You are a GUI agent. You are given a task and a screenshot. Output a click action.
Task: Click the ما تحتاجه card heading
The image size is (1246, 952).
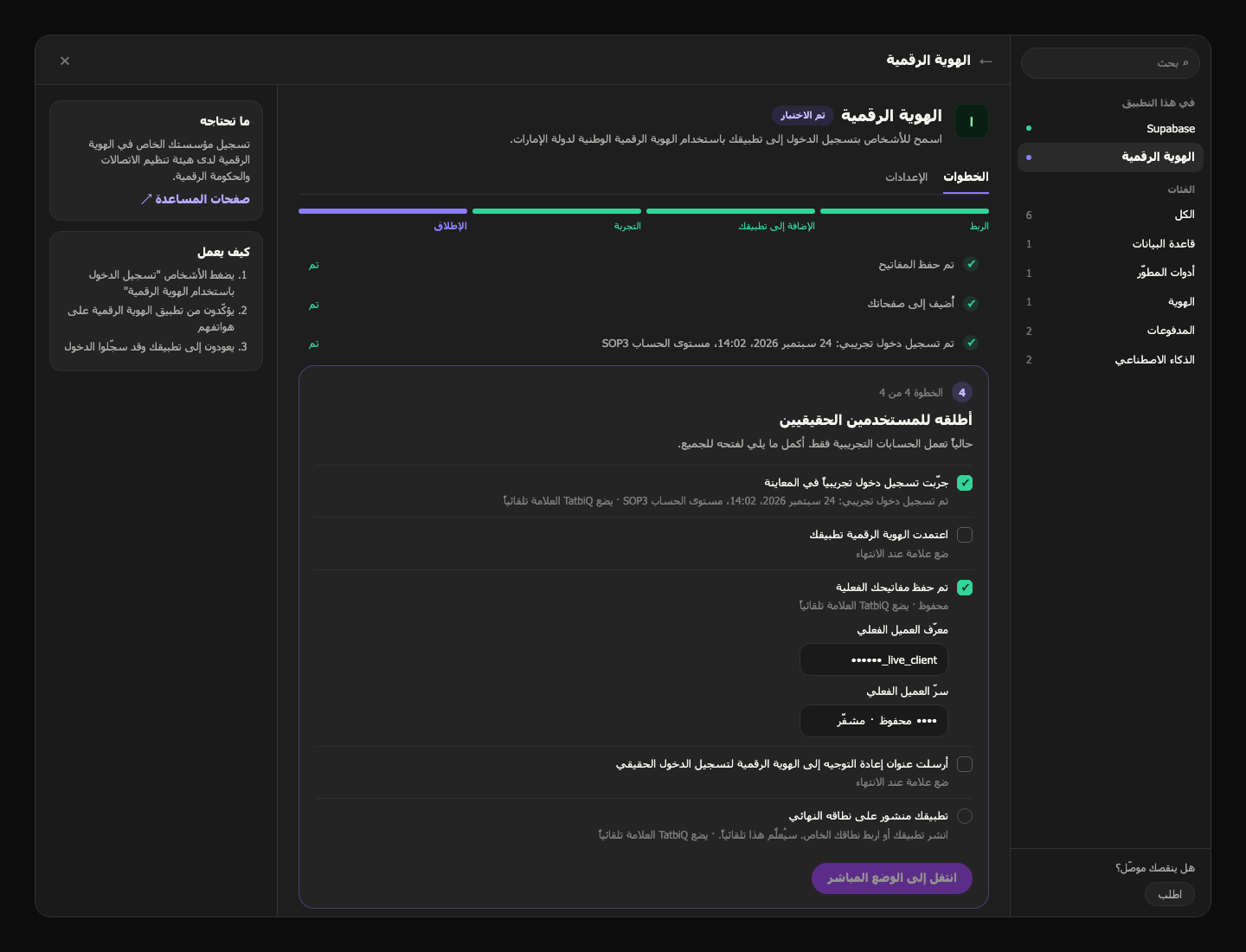[x=225, y=121]
